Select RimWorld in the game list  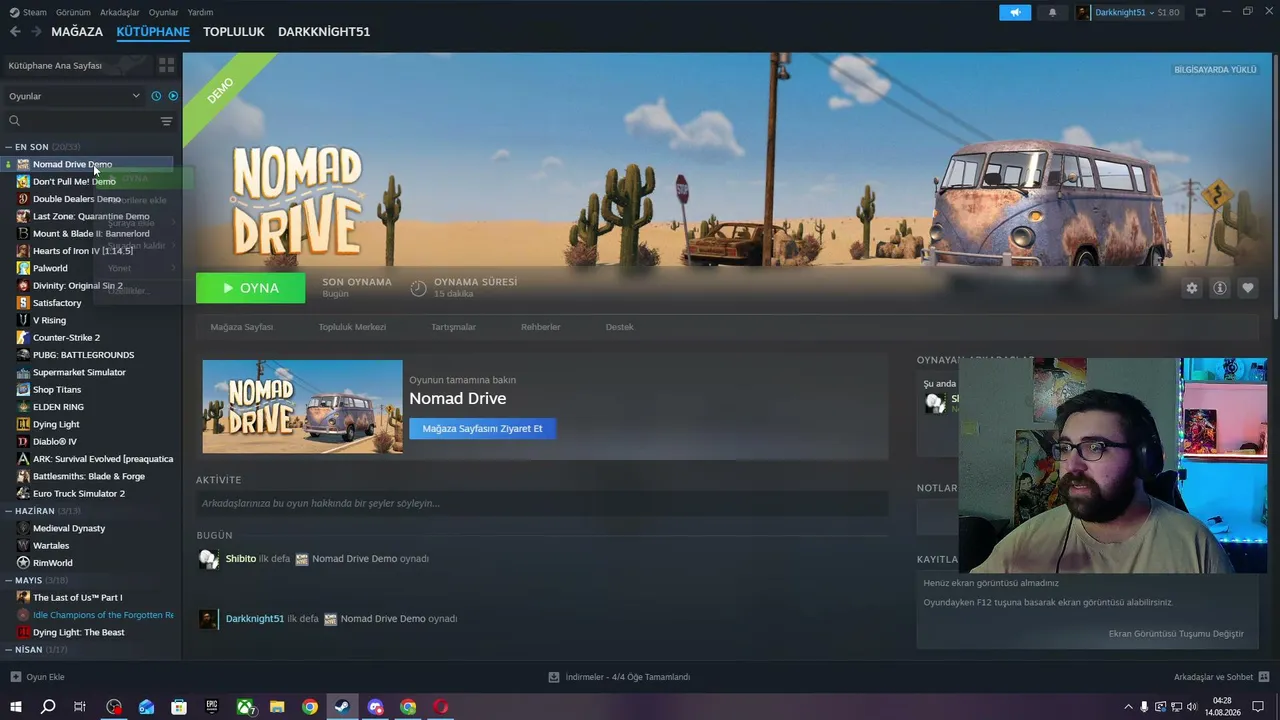point(52,563)
